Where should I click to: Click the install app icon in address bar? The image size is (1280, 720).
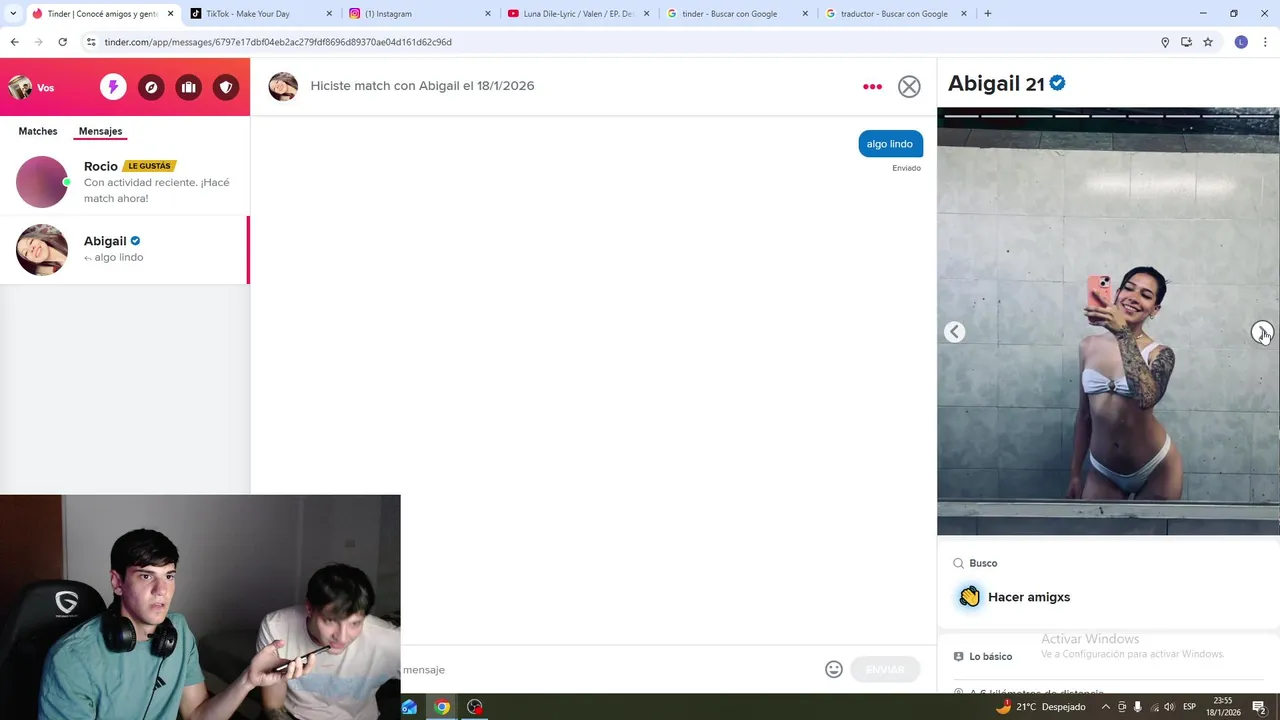tap(1186, 42)
